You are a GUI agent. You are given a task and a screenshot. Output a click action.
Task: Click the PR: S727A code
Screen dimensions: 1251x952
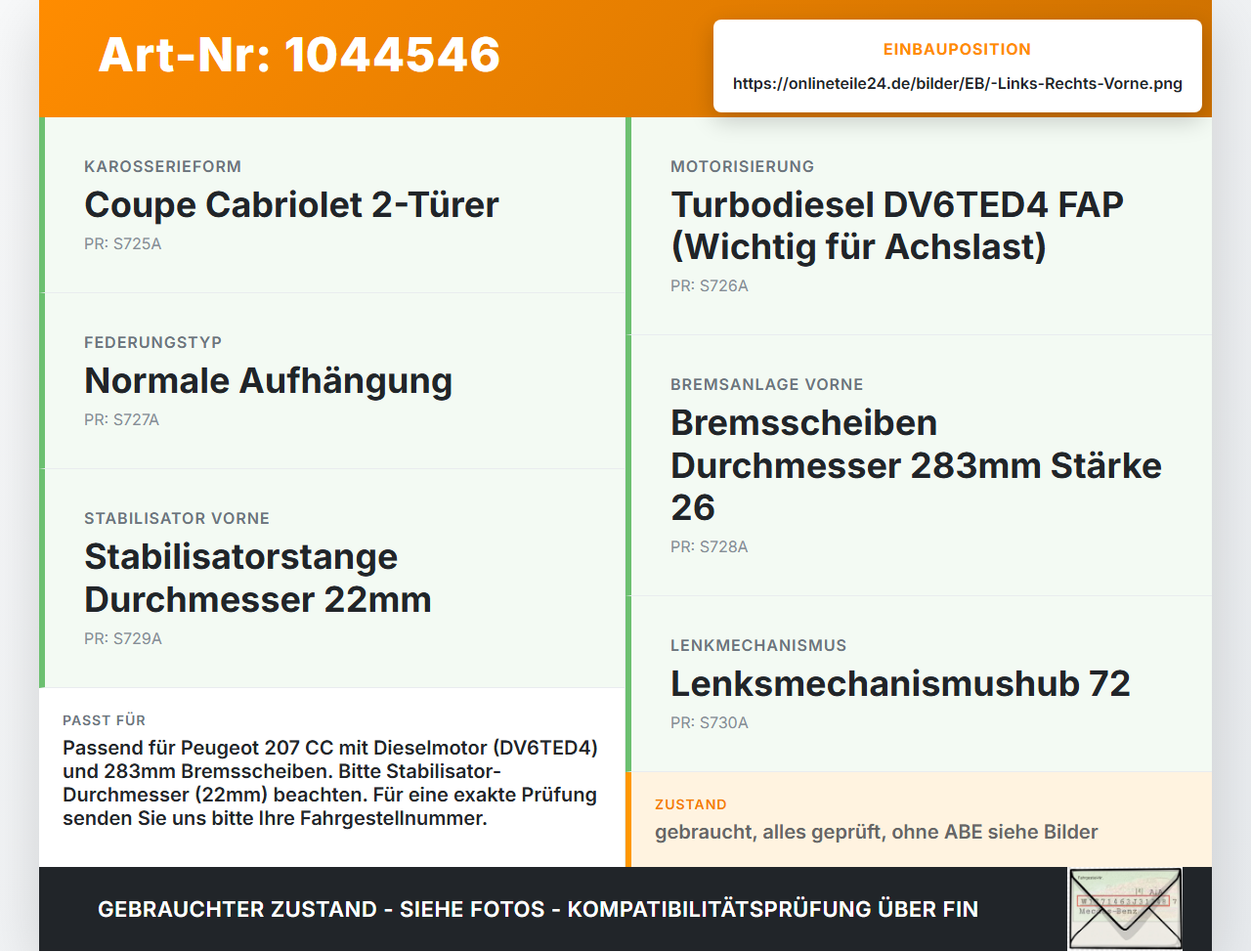tap(121, 419)
